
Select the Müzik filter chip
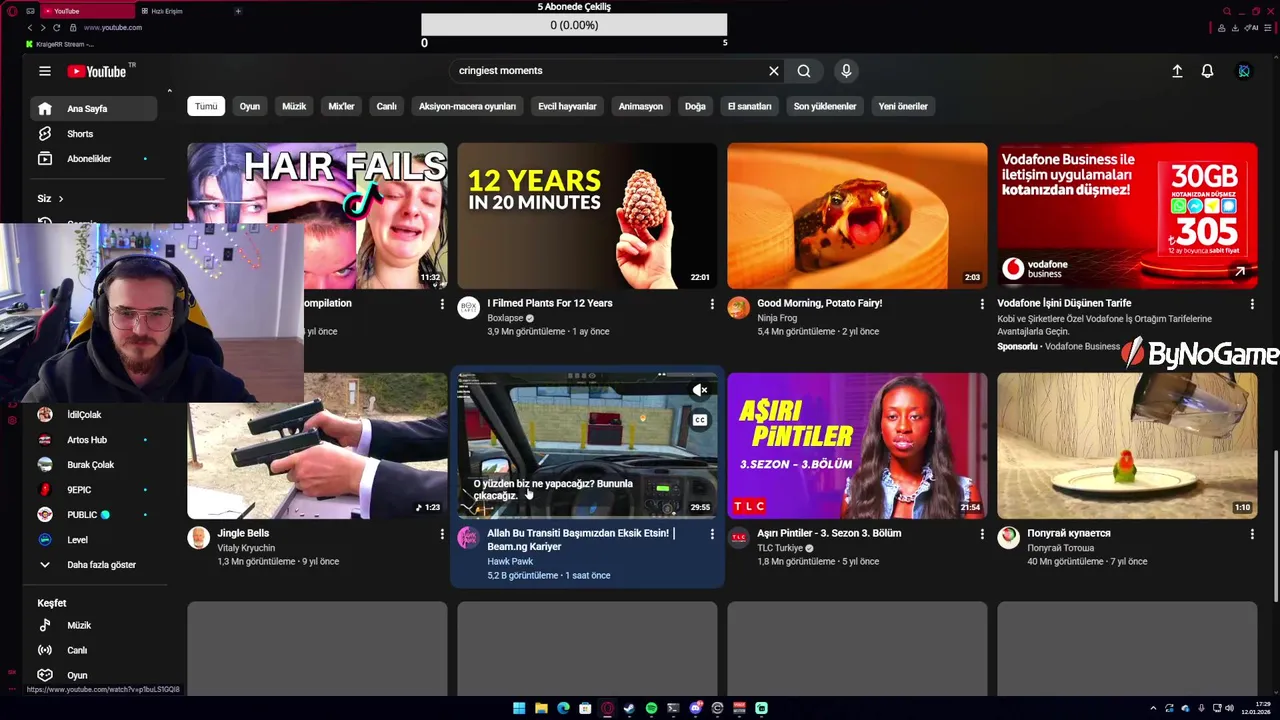pos(294,106)
